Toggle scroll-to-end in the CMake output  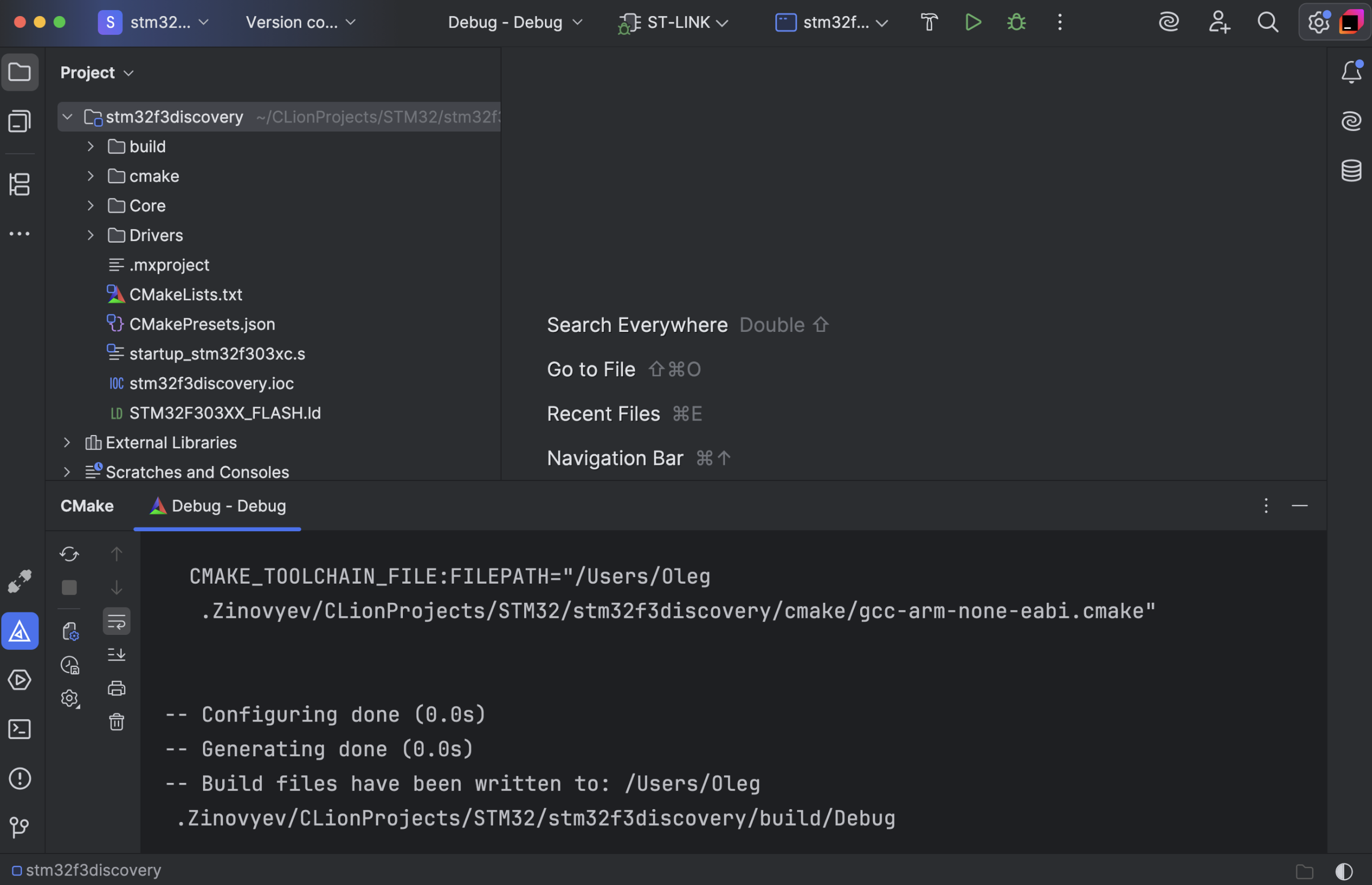(116, 655)
